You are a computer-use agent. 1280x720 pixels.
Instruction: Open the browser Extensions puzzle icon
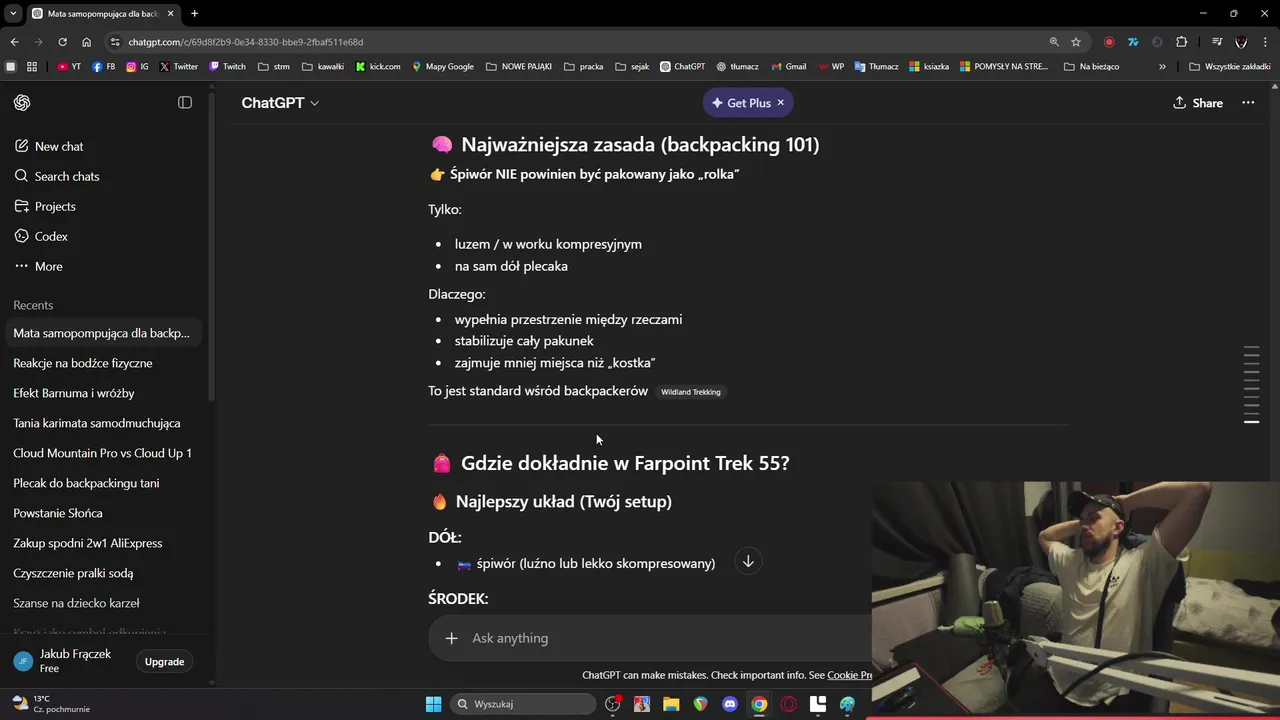(x=1182, y=42)
